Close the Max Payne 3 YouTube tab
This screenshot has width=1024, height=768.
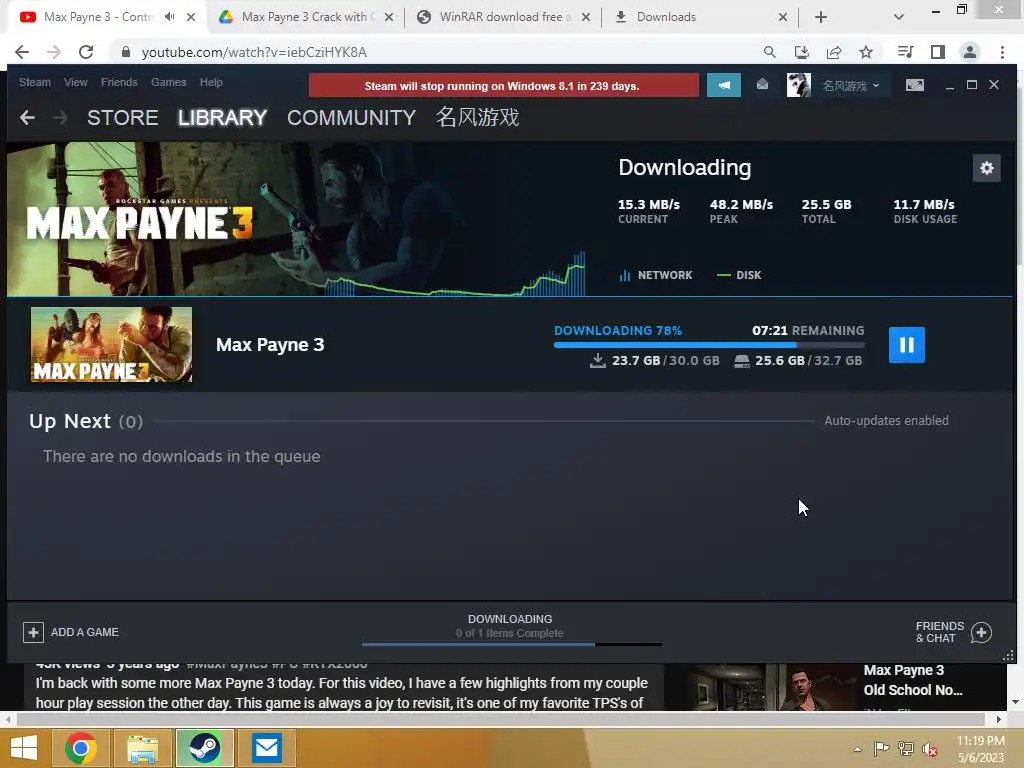(x=191, y=17)
